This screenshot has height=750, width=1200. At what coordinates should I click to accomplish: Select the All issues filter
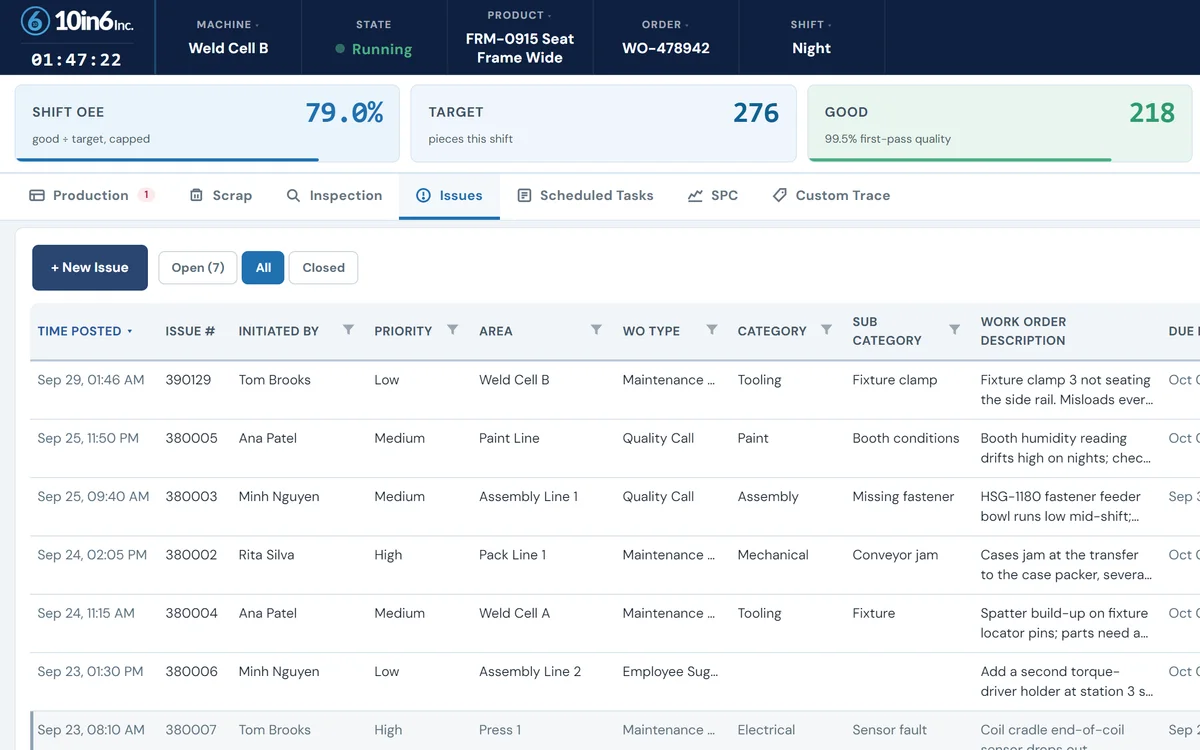tap(263, 268)
